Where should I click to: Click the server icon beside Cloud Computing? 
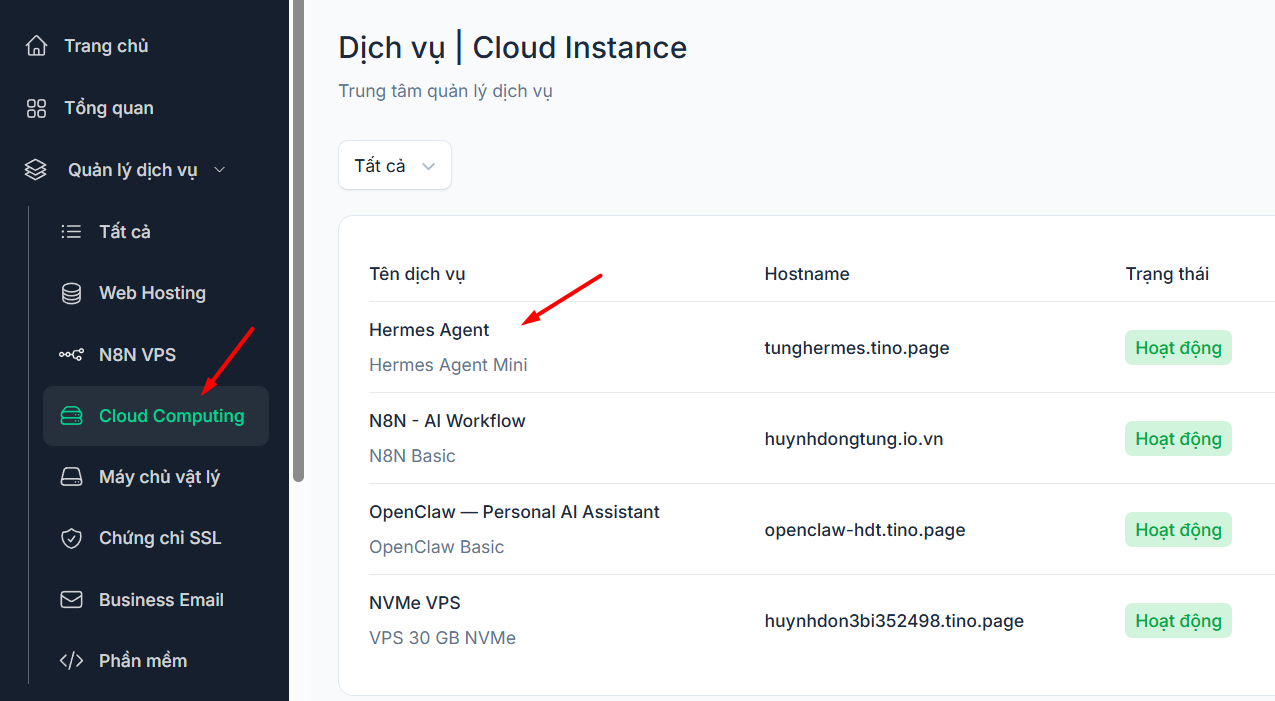click(x=71, y=416)
